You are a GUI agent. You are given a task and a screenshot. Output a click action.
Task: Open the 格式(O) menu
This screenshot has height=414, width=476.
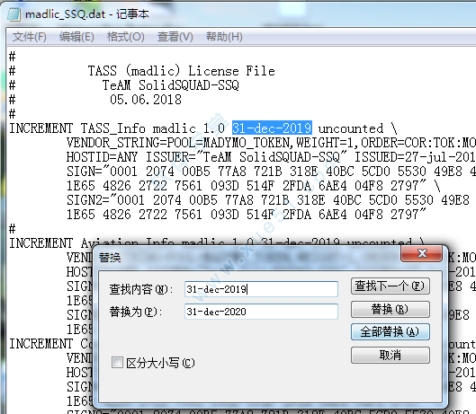coord(125,36)
